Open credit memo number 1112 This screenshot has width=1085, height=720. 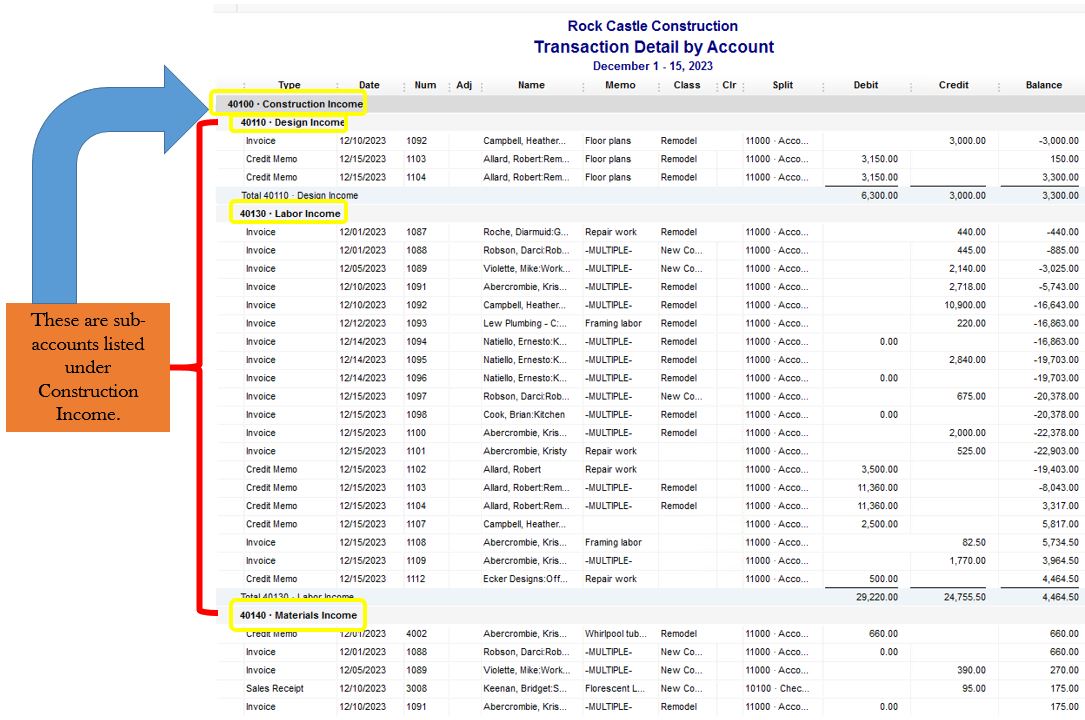(x=417, y=579)
